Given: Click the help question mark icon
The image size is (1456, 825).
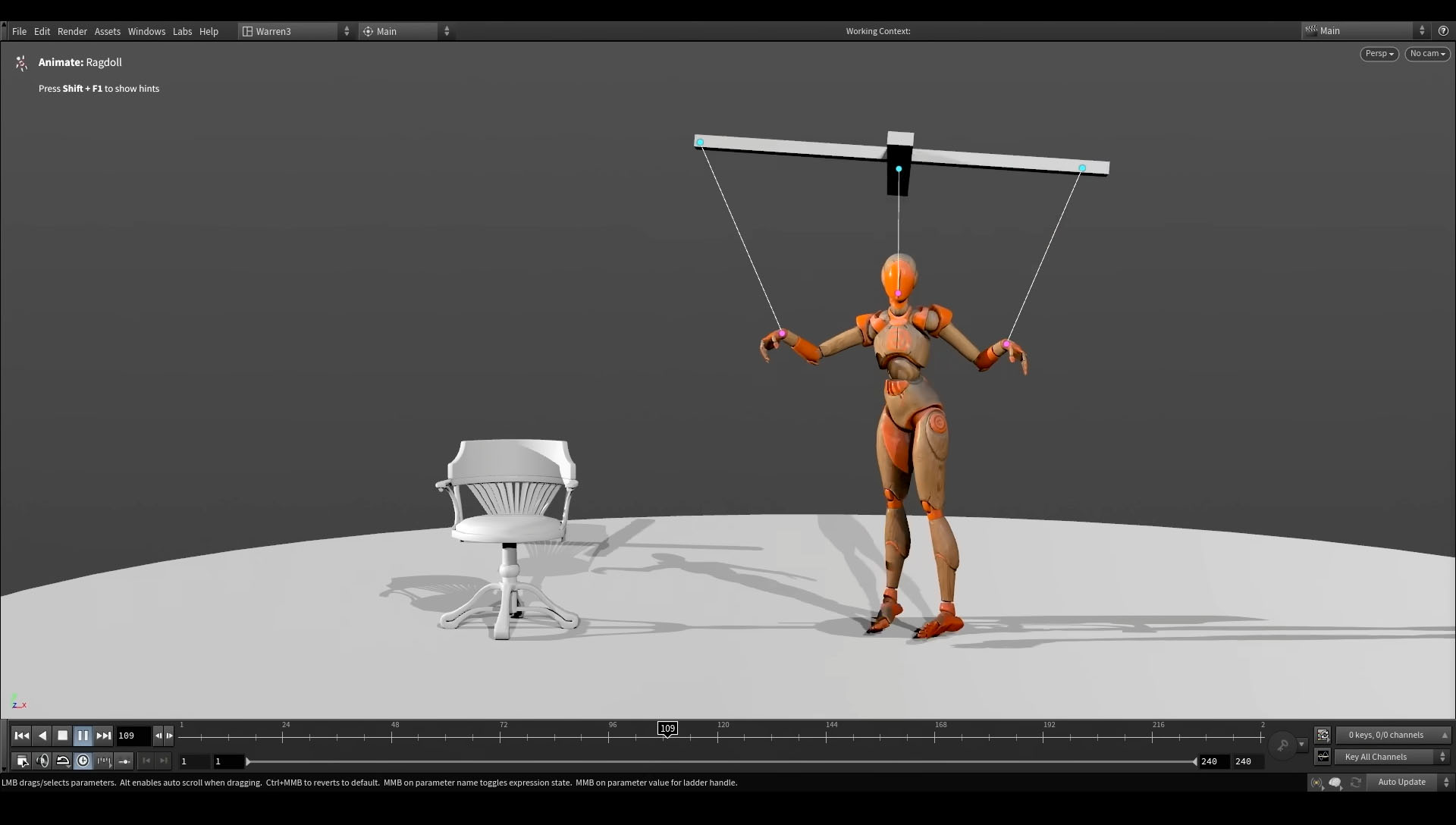Looking at the screenshot, I should pyautogui.click(x=1443, y=31).
